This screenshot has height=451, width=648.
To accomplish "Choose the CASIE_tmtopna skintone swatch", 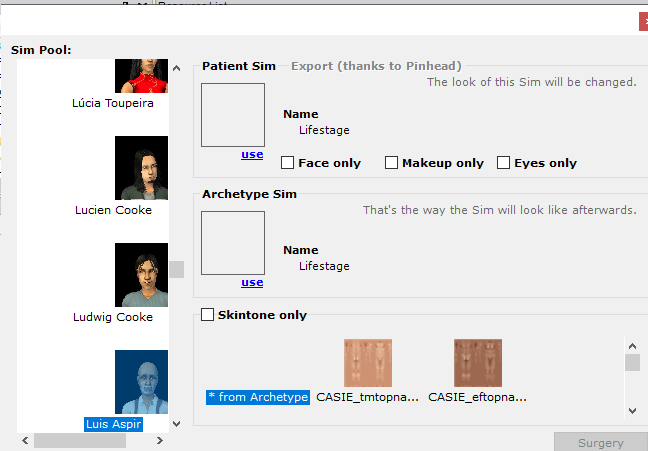I will [x=368, y=363].
